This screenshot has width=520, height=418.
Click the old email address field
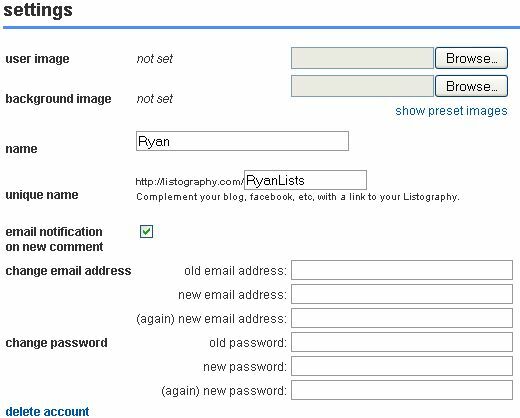point(402,270)
